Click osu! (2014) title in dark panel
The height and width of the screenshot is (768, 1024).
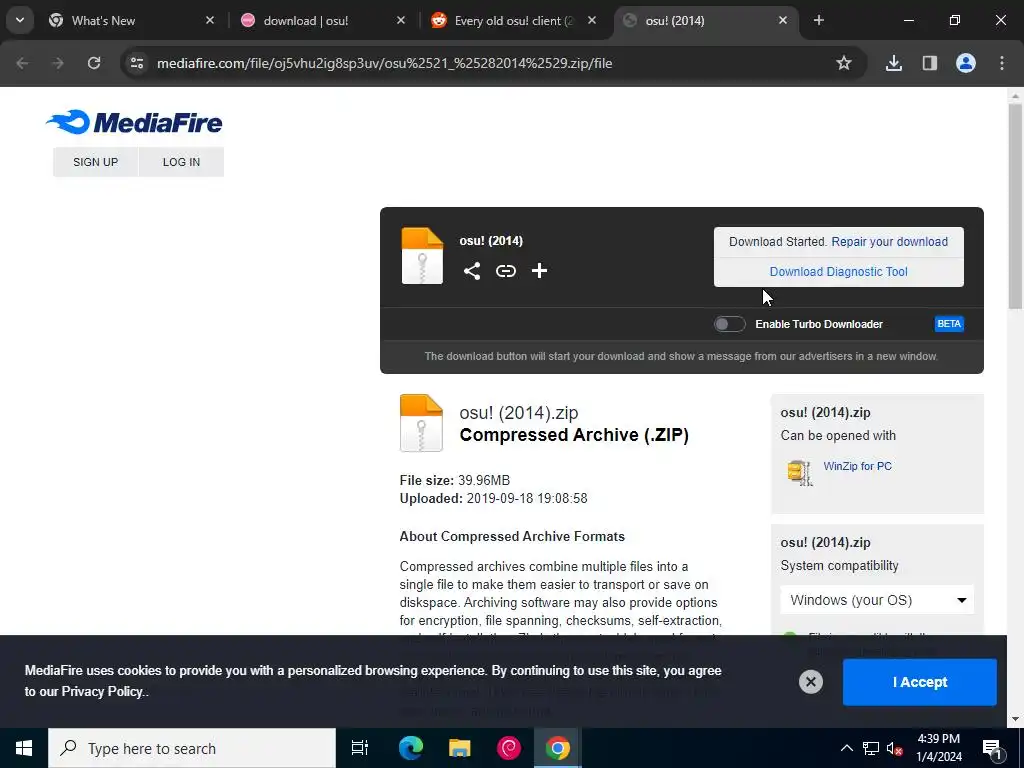(x=491, y=241)
